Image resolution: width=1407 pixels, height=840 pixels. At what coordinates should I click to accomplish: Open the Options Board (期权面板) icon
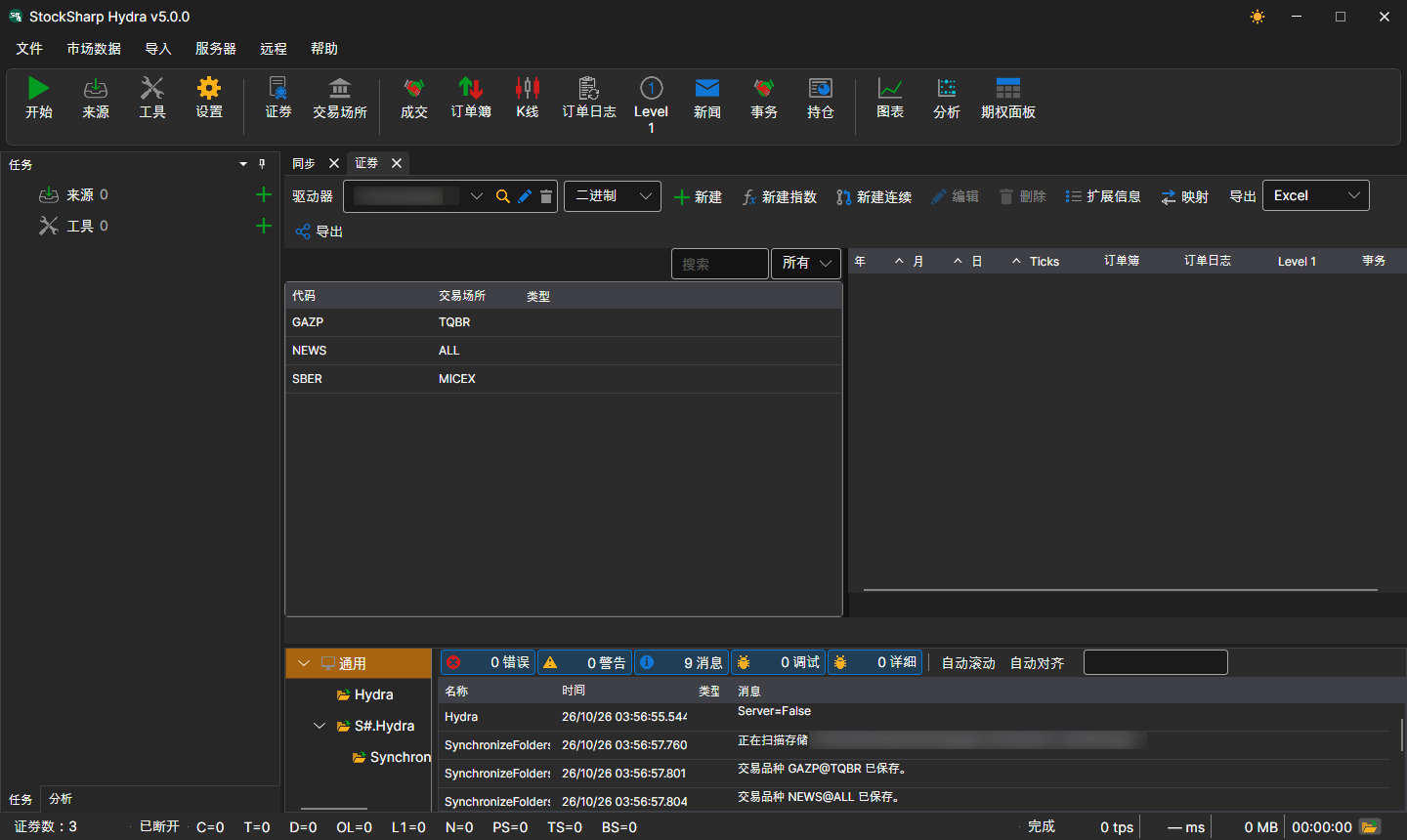tap(1007, 88)
